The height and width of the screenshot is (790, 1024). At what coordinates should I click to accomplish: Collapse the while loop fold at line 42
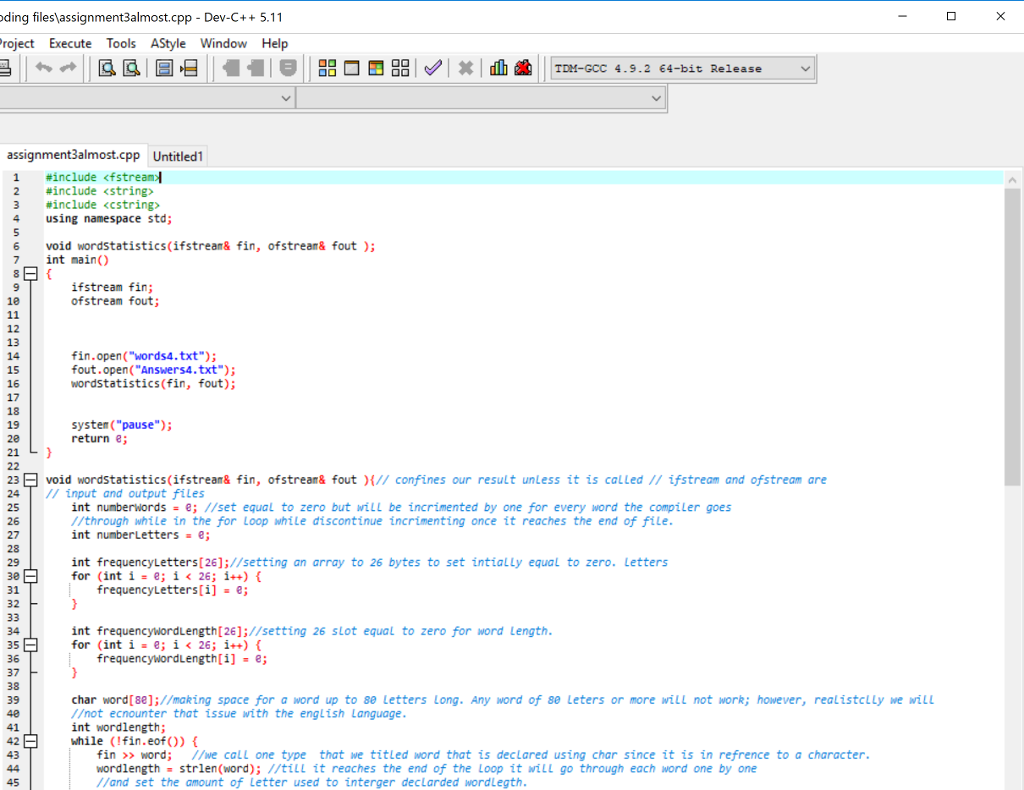point(30,741)
